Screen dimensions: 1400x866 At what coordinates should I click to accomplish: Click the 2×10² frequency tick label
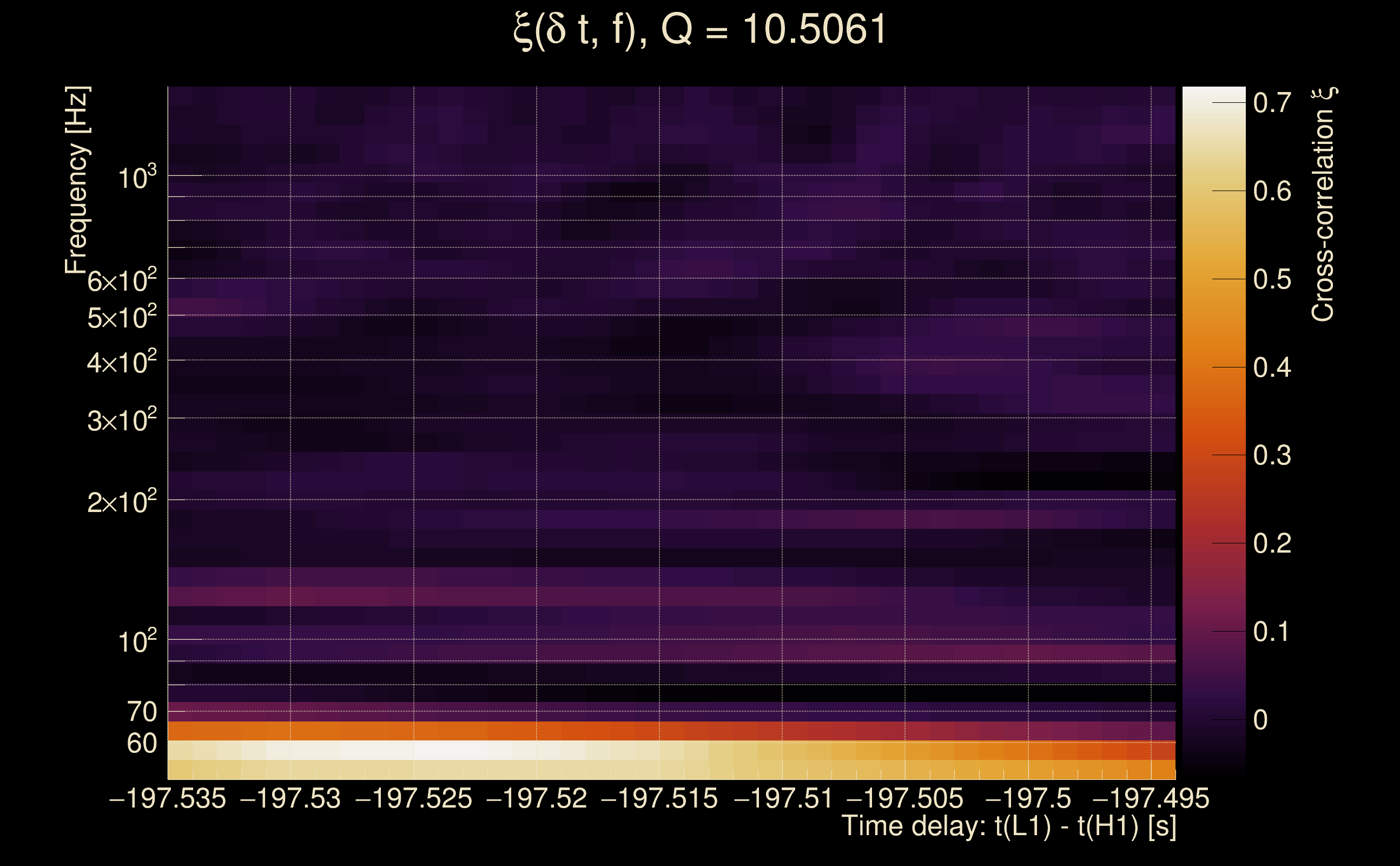click(121, 502)
